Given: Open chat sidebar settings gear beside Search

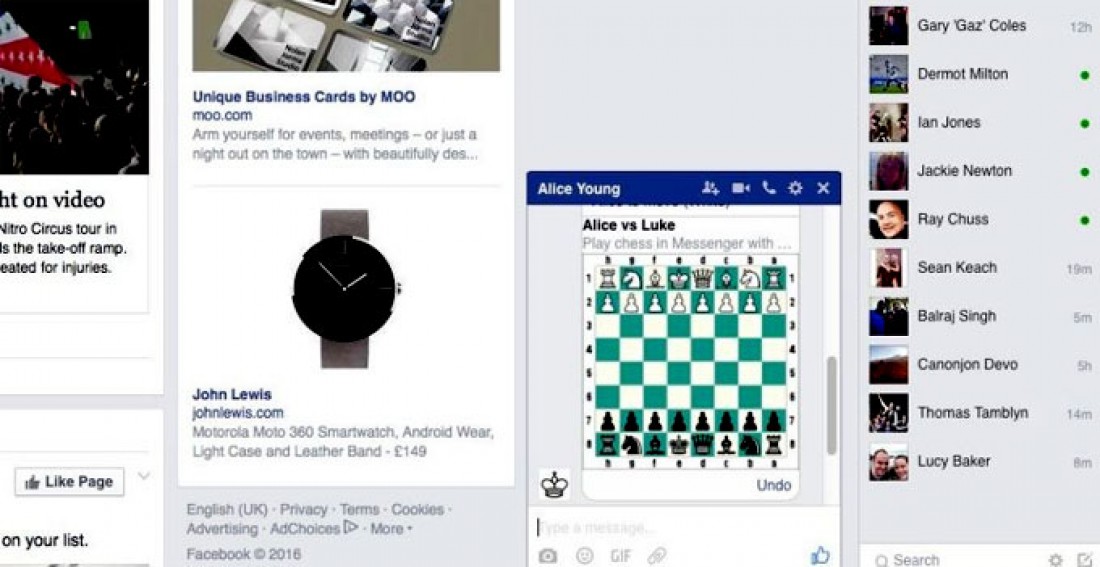Looking at the screenshot, I should 1055,560.
